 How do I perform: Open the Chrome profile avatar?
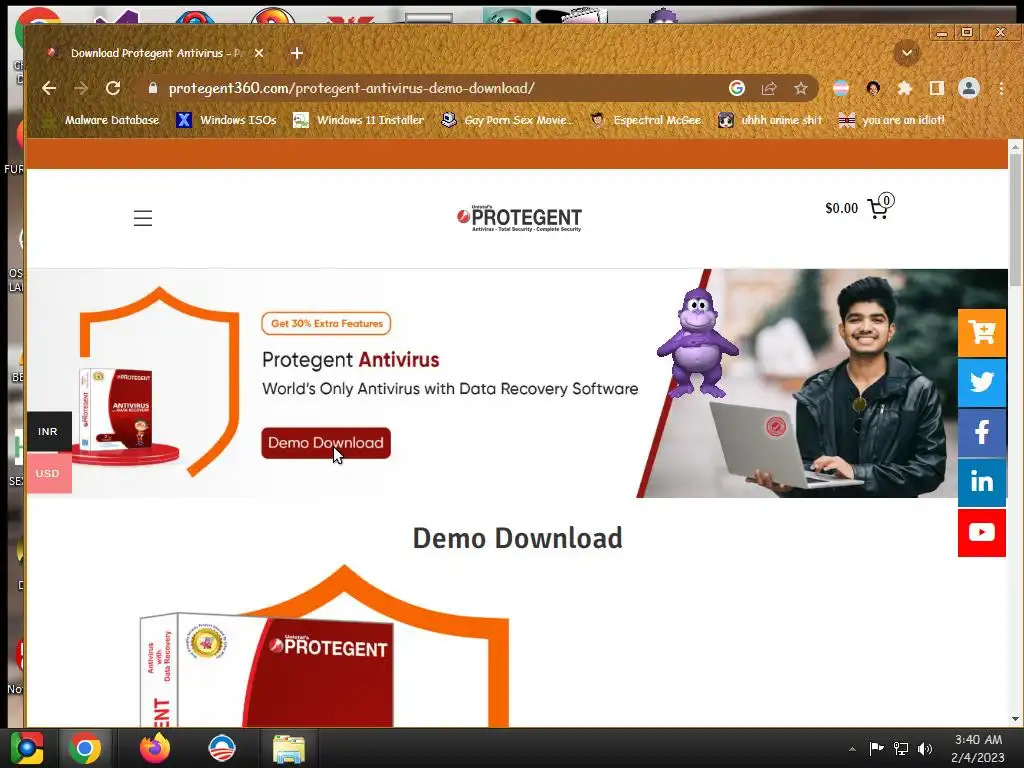(968, 88)
